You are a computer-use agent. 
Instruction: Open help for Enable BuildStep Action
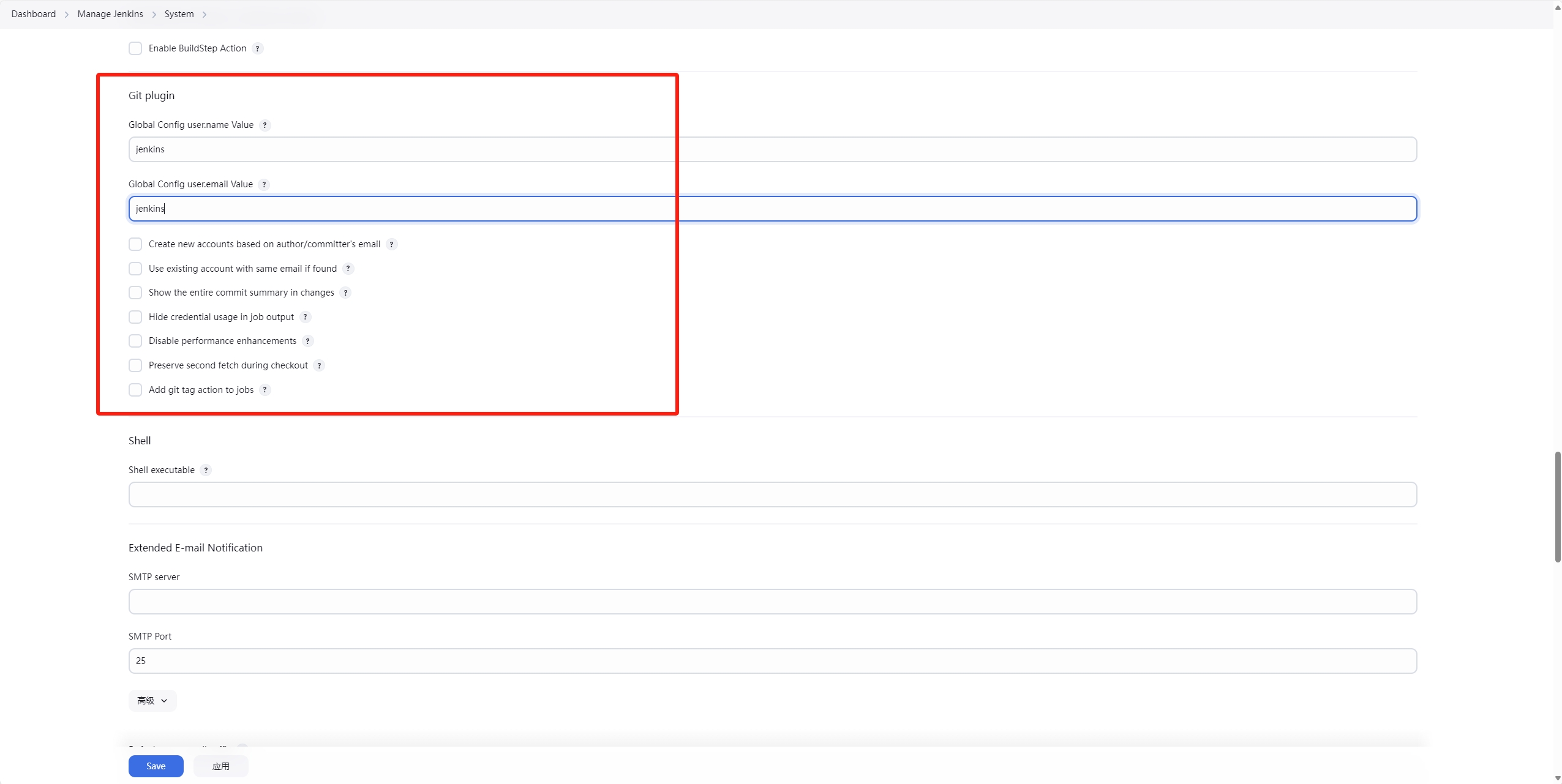[257, 48]
